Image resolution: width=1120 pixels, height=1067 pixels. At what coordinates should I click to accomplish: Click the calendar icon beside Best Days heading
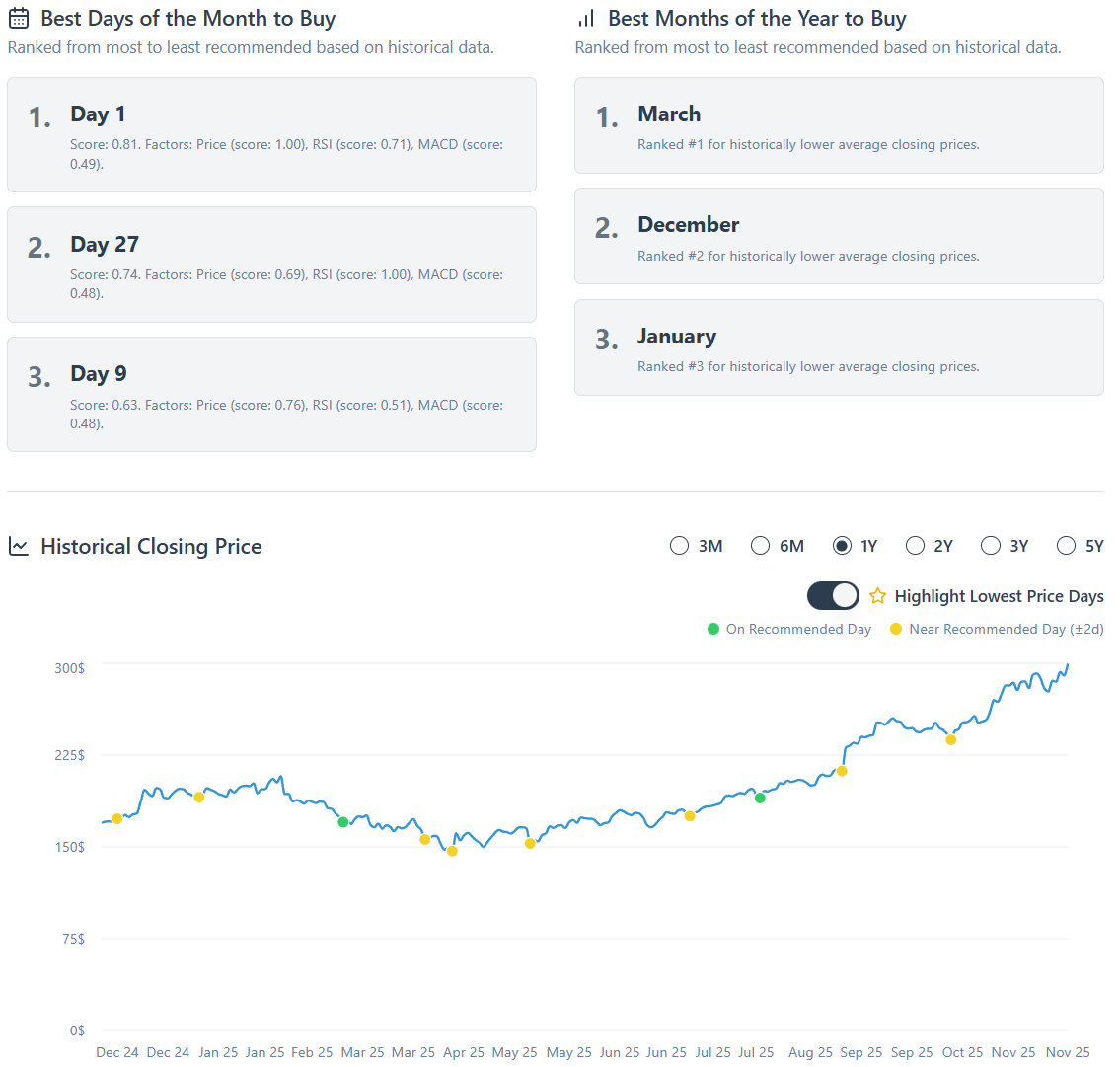click(x=18, y=19)
